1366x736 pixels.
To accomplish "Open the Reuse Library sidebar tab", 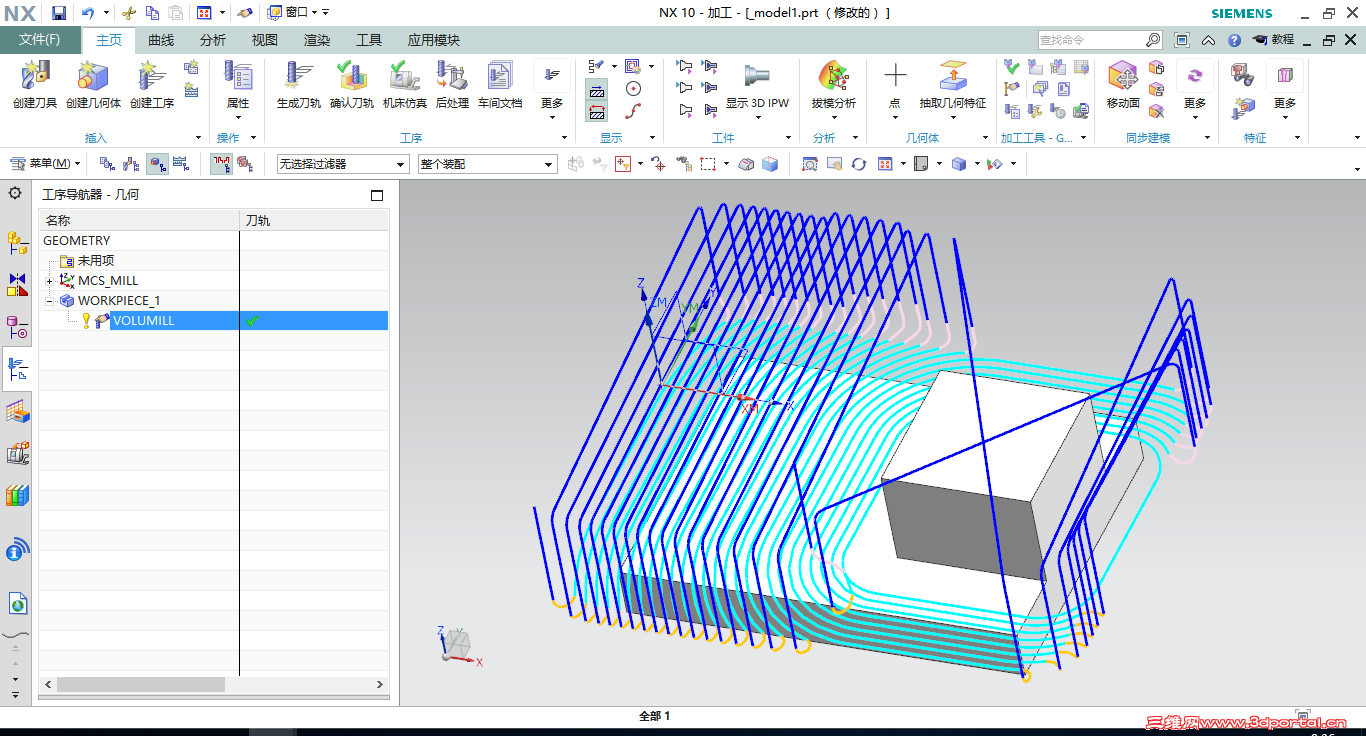I will (17, 495).
